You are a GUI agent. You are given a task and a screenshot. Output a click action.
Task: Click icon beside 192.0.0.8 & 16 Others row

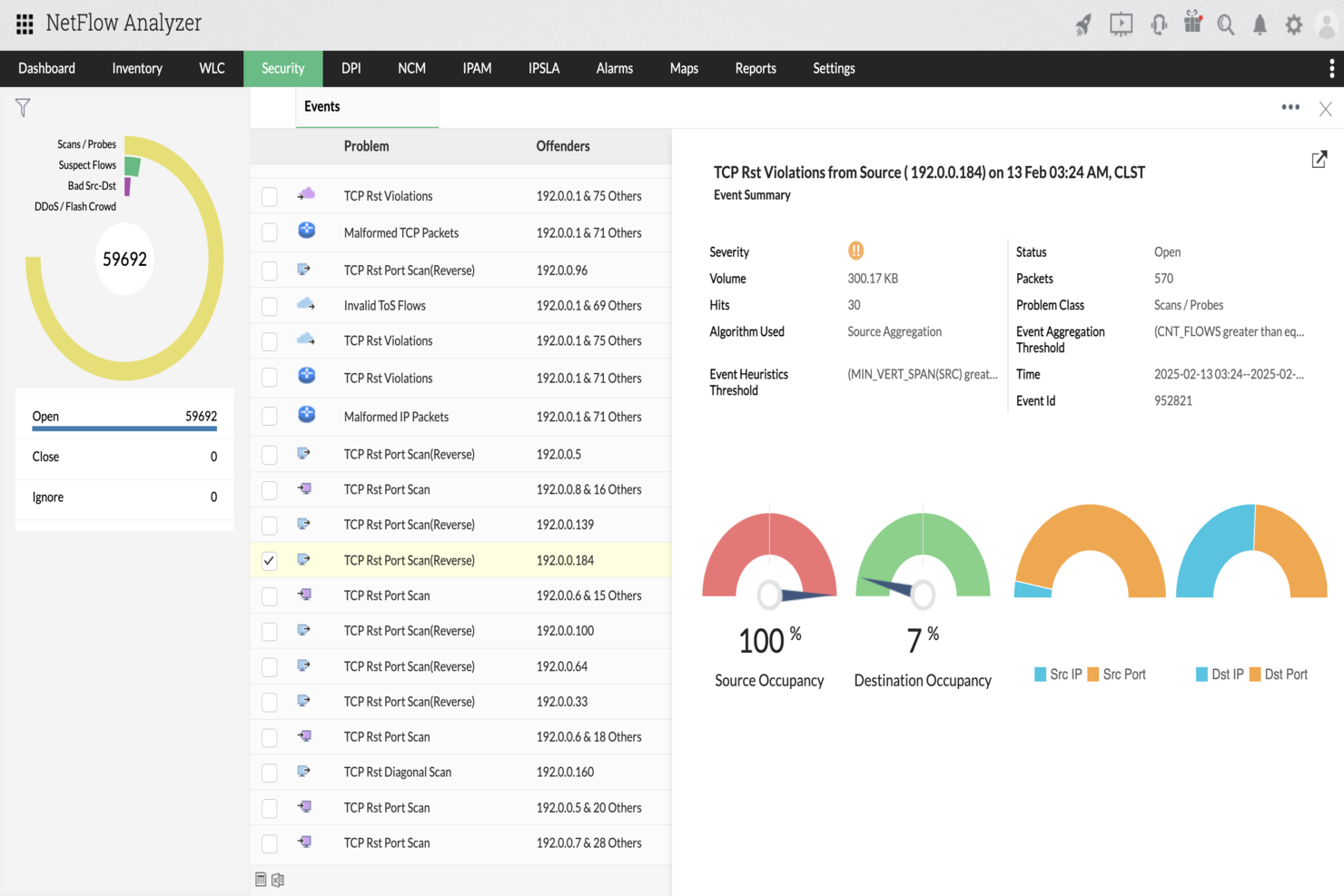click(x=305, y=488)
